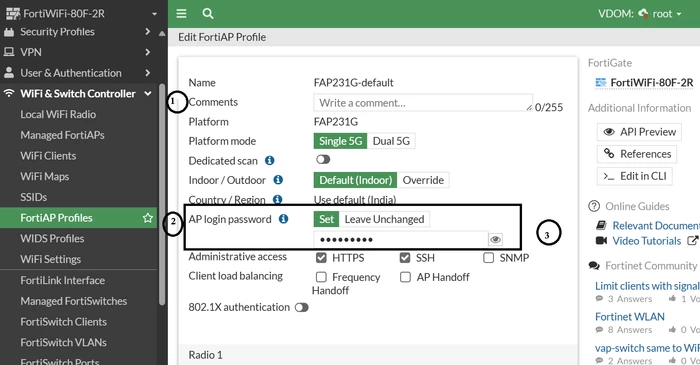Click the Edit in CLI button
700x365 pixels.
634,176
